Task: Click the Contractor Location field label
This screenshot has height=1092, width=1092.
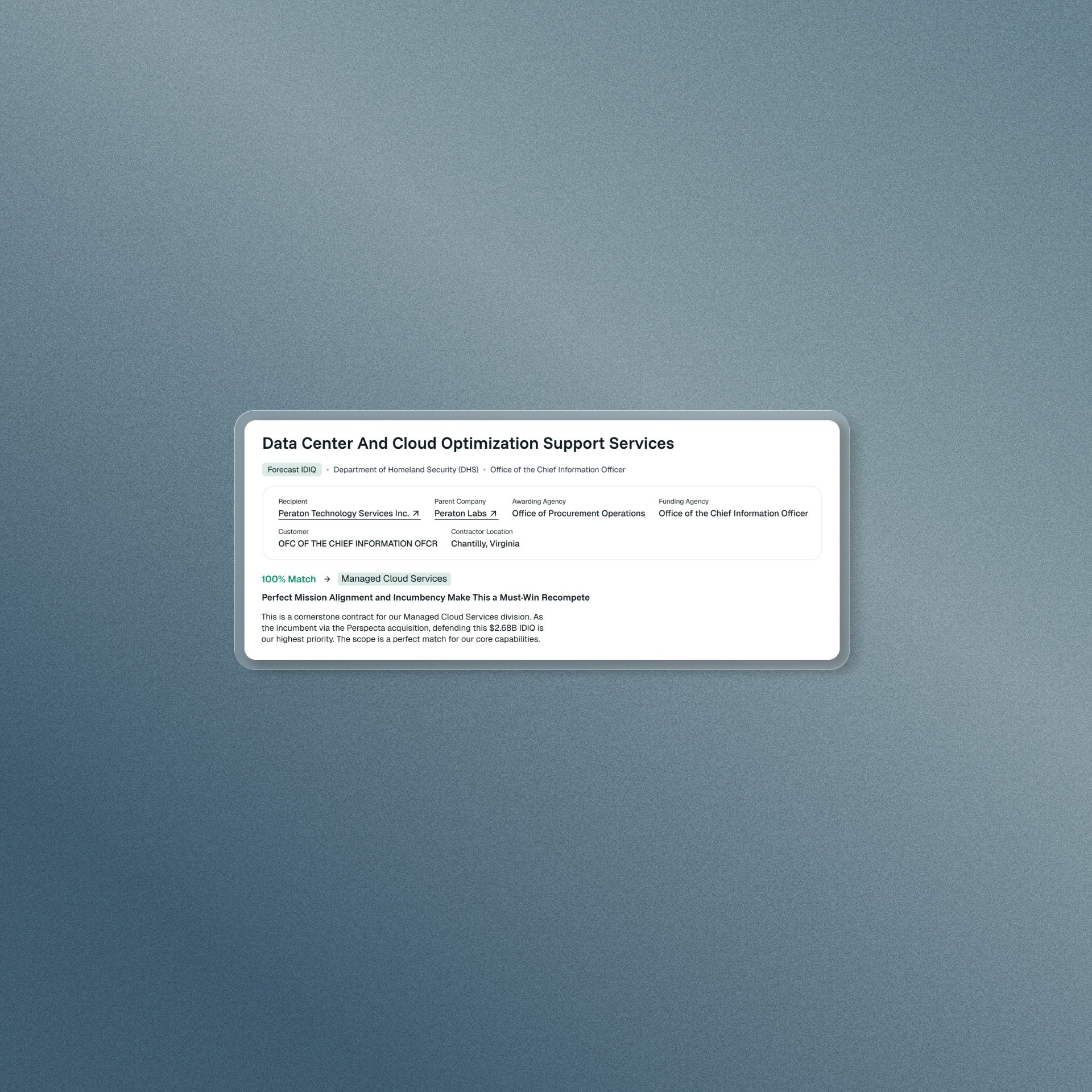Action: tap(482, 532)
